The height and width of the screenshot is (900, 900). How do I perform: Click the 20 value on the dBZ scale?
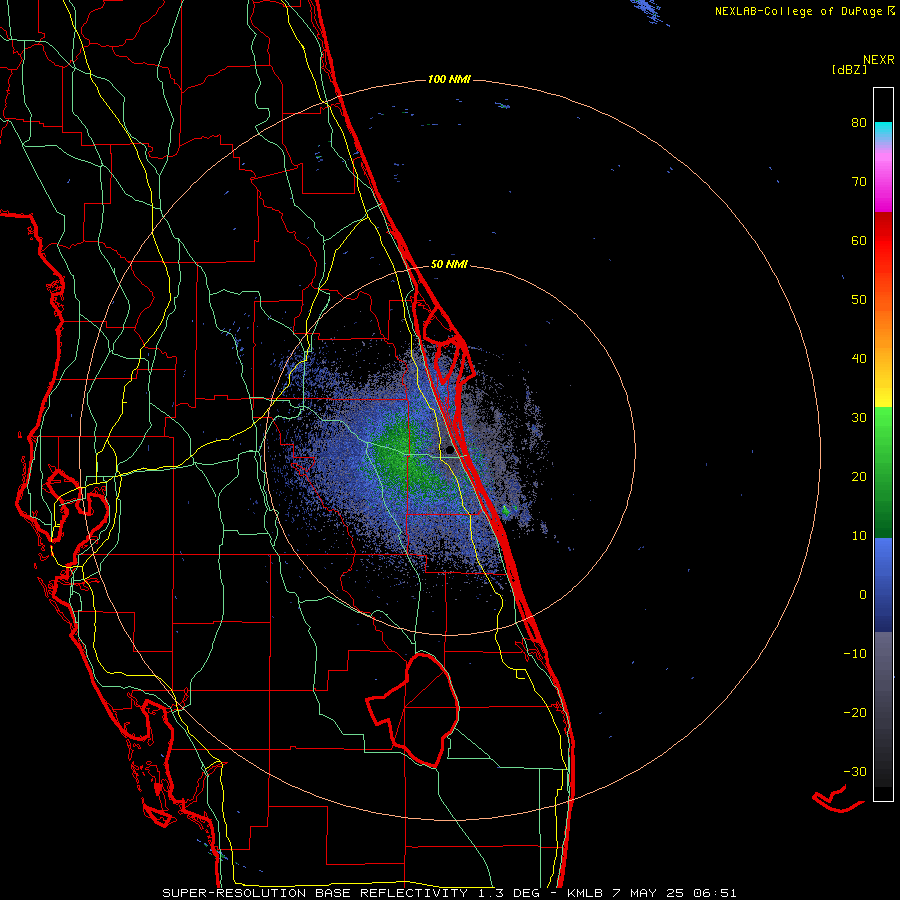tap(859, 477)
